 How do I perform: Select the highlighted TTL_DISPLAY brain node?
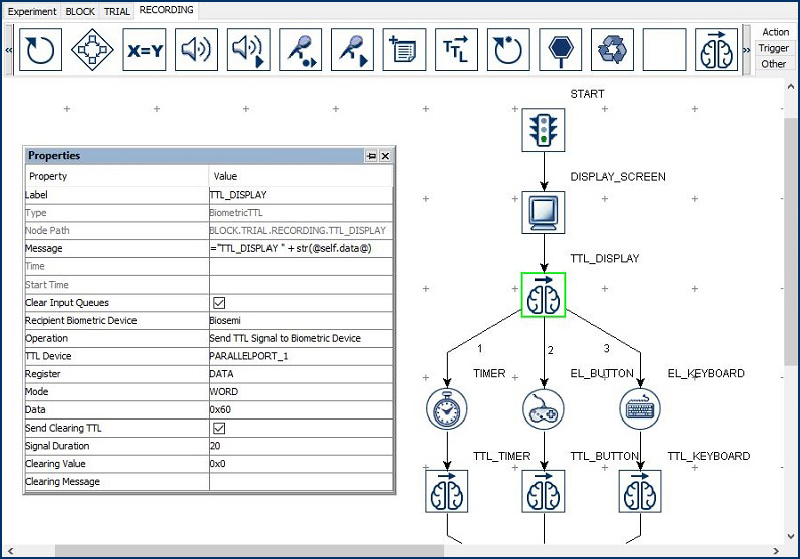(x=543, y=295)
